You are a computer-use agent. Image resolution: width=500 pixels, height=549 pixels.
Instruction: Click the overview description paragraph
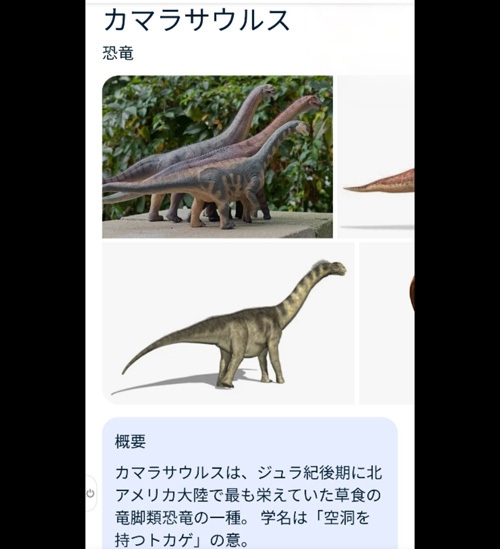point(248,506)
